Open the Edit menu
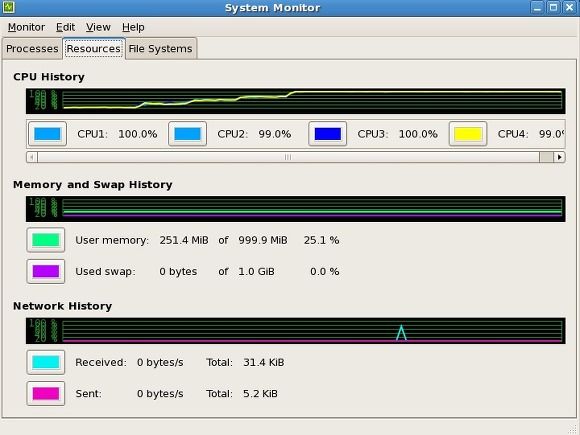Screen dimensions: 580x435 point(65,27)
